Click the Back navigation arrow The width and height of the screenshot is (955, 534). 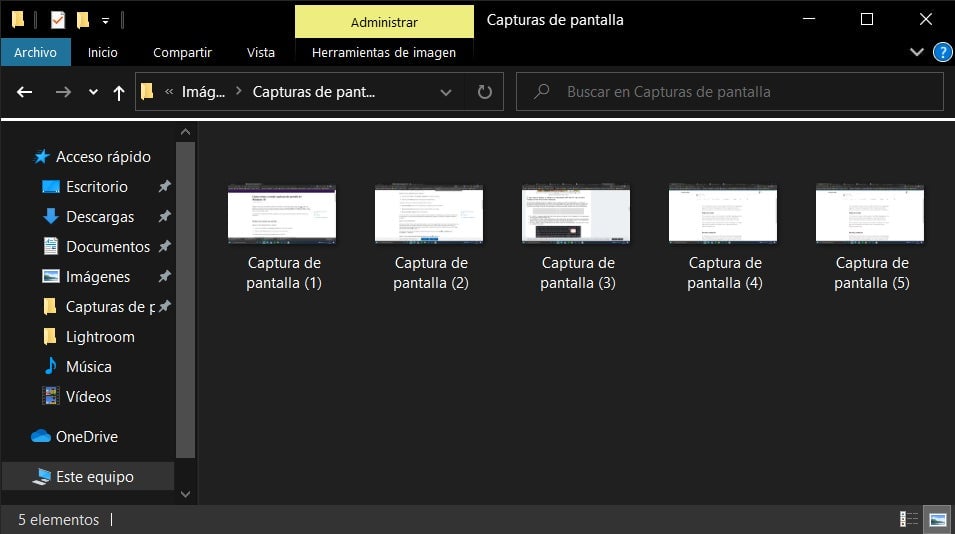[x=25, y=92]
